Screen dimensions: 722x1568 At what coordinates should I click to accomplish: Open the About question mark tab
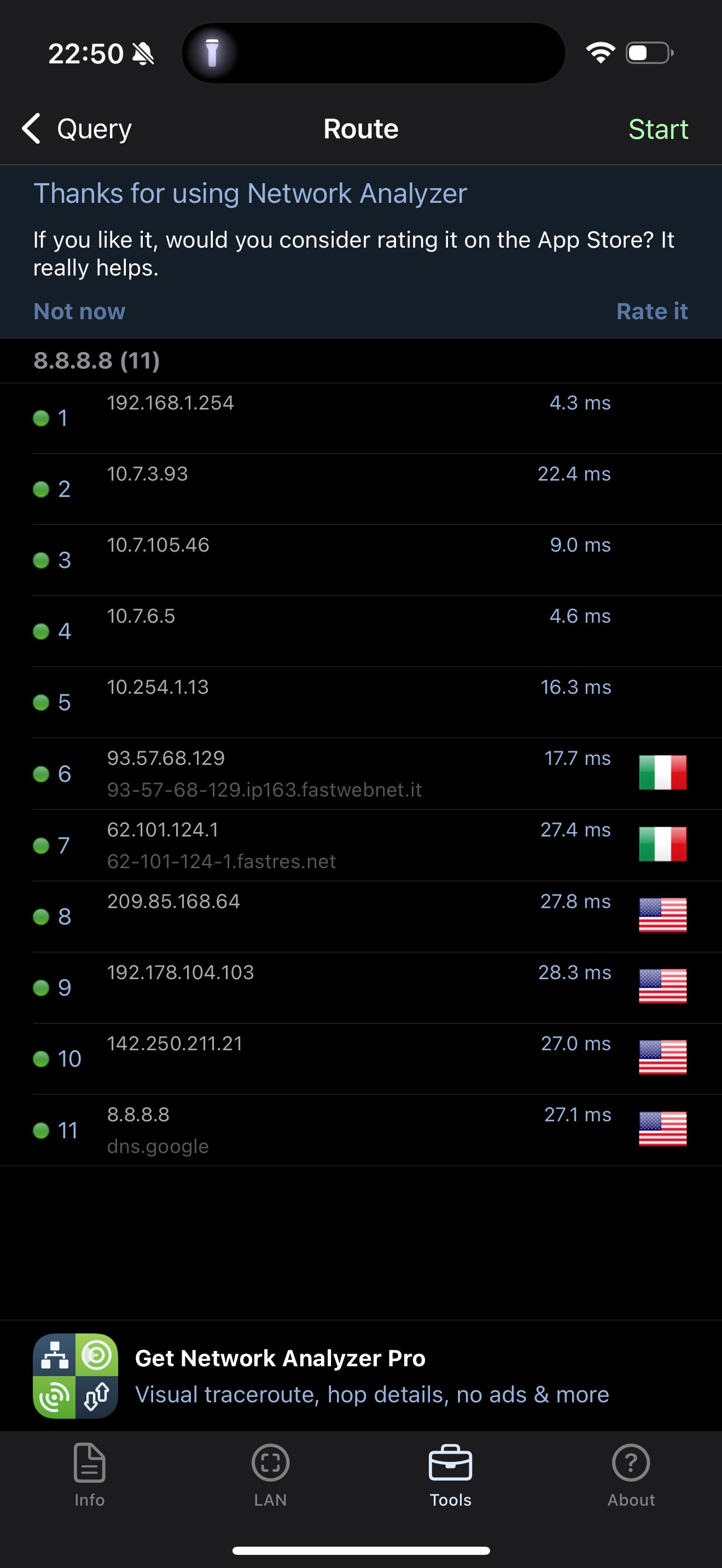tap(631, 1473)
